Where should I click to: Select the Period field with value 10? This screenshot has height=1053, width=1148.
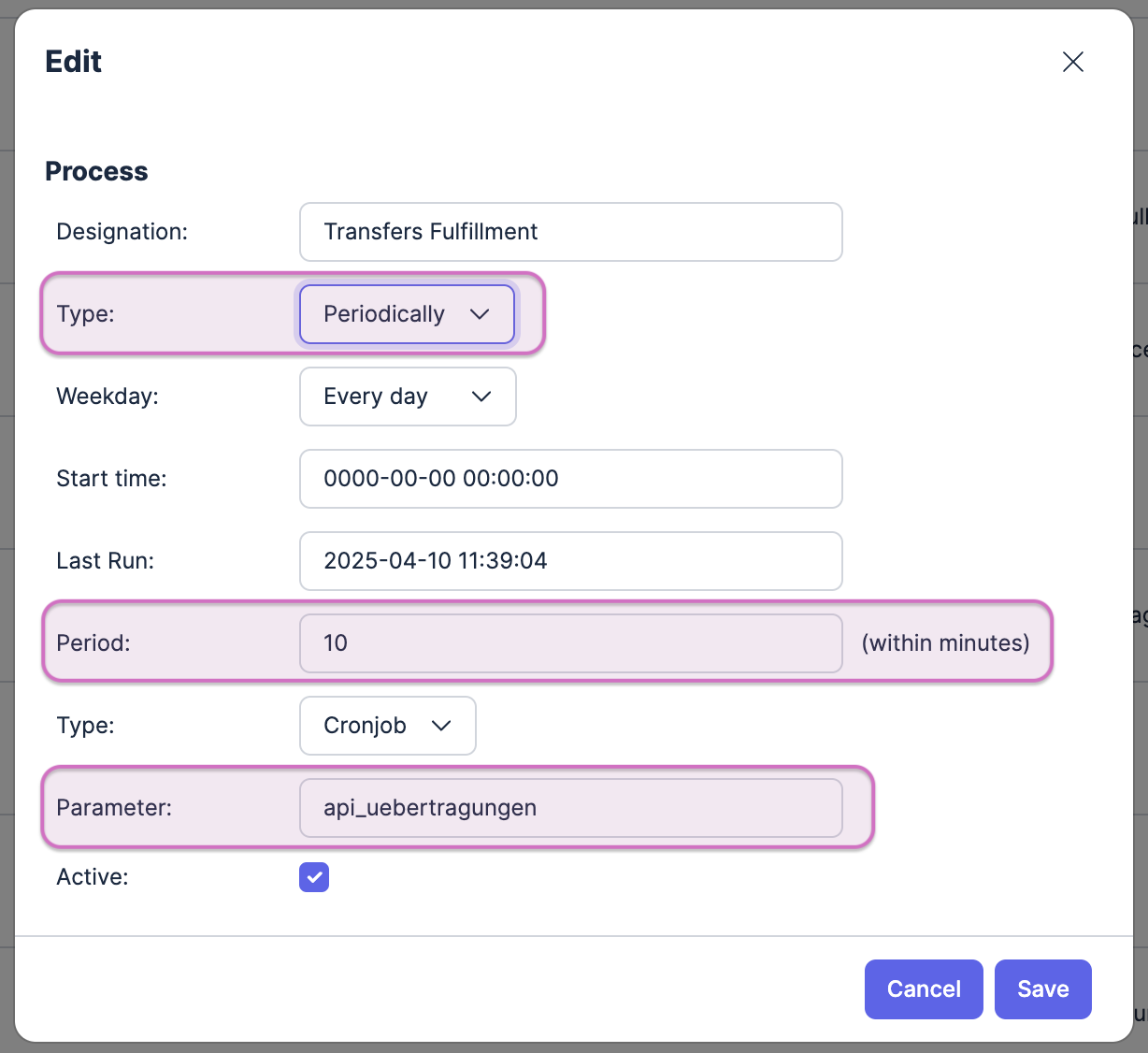point(570,643)
